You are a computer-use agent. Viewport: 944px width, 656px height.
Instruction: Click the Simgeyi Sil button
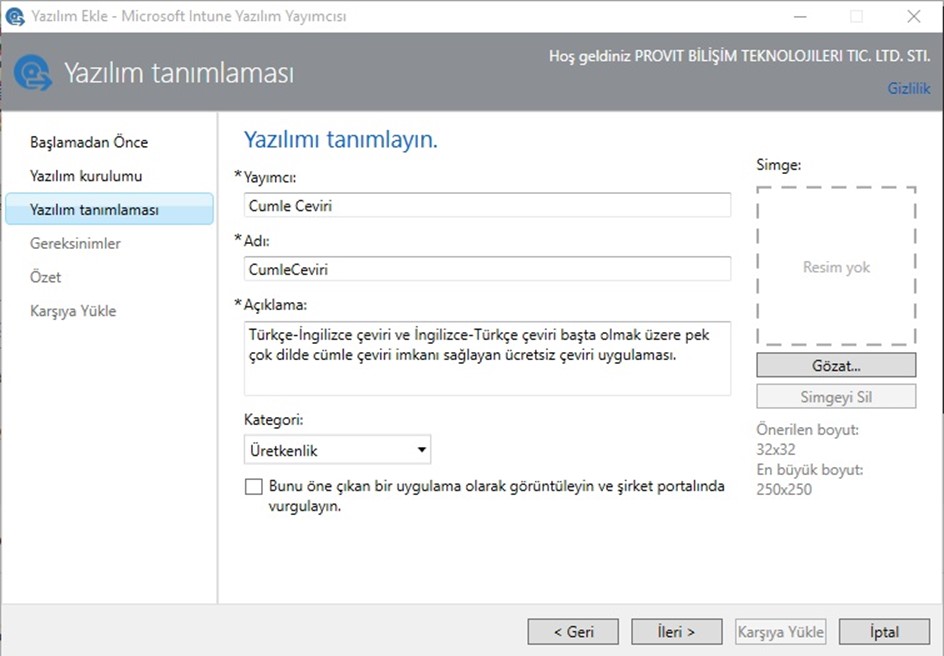[x=836, y=397]
